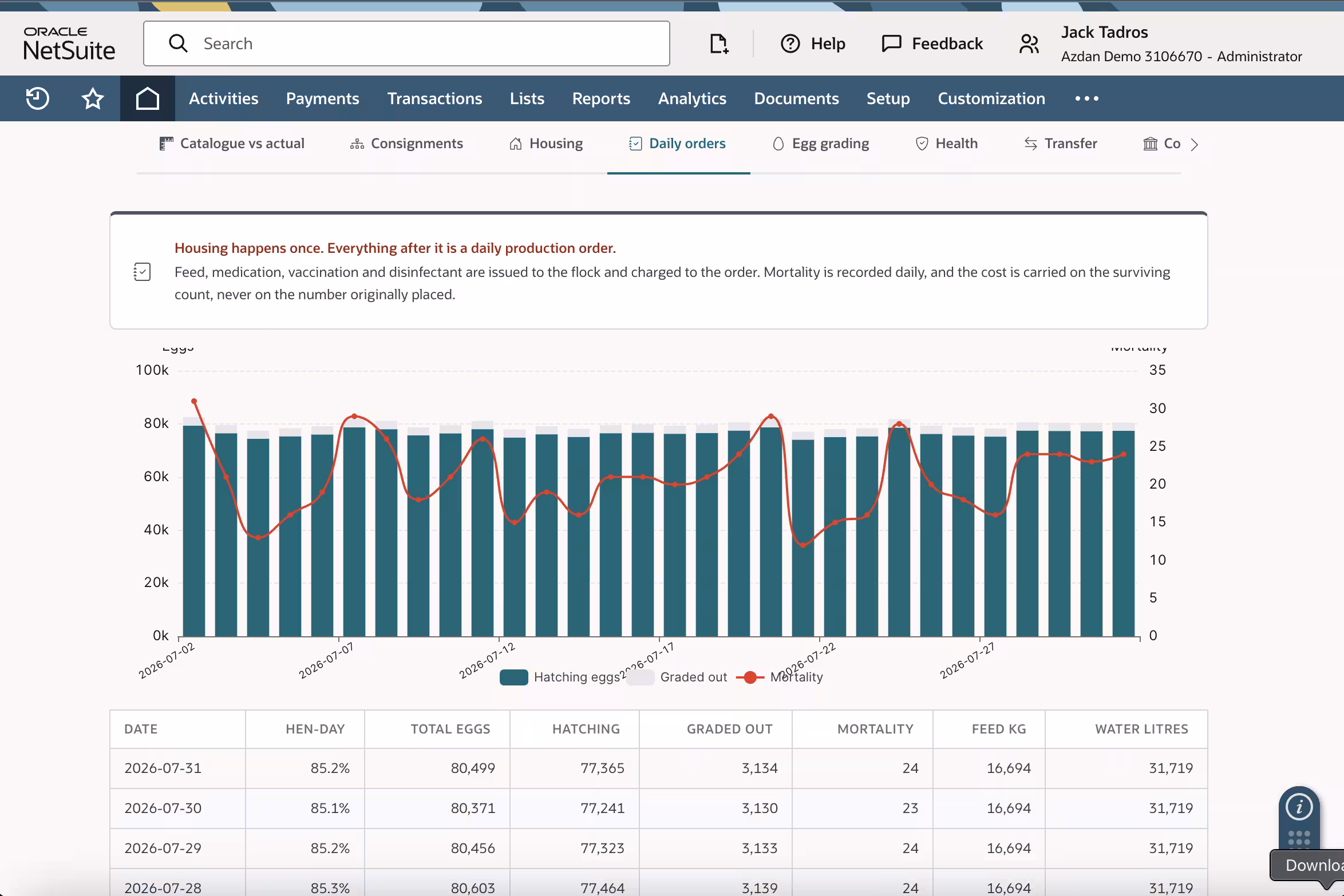Toggle Hatching eggs legend series
The height and width of the screenshot is (896, 1344).
pos(560,677)
